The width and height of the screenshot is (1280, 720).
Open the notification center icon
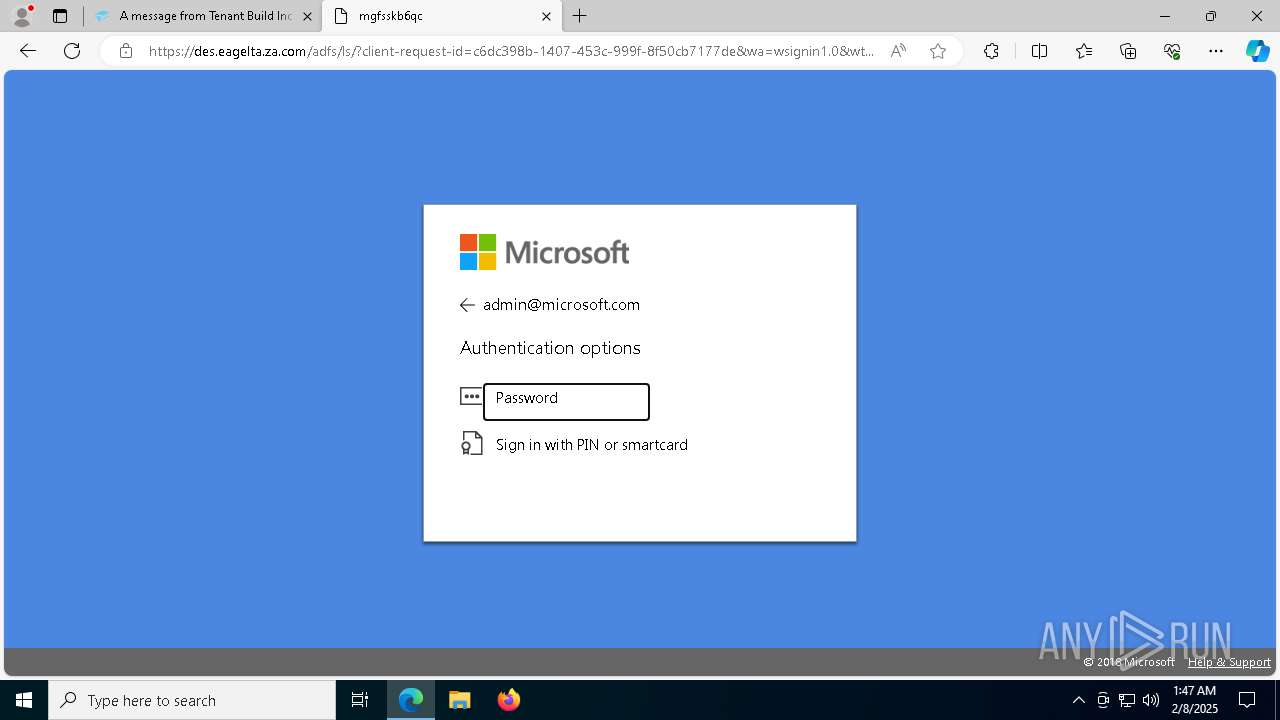coord(1247,700)
